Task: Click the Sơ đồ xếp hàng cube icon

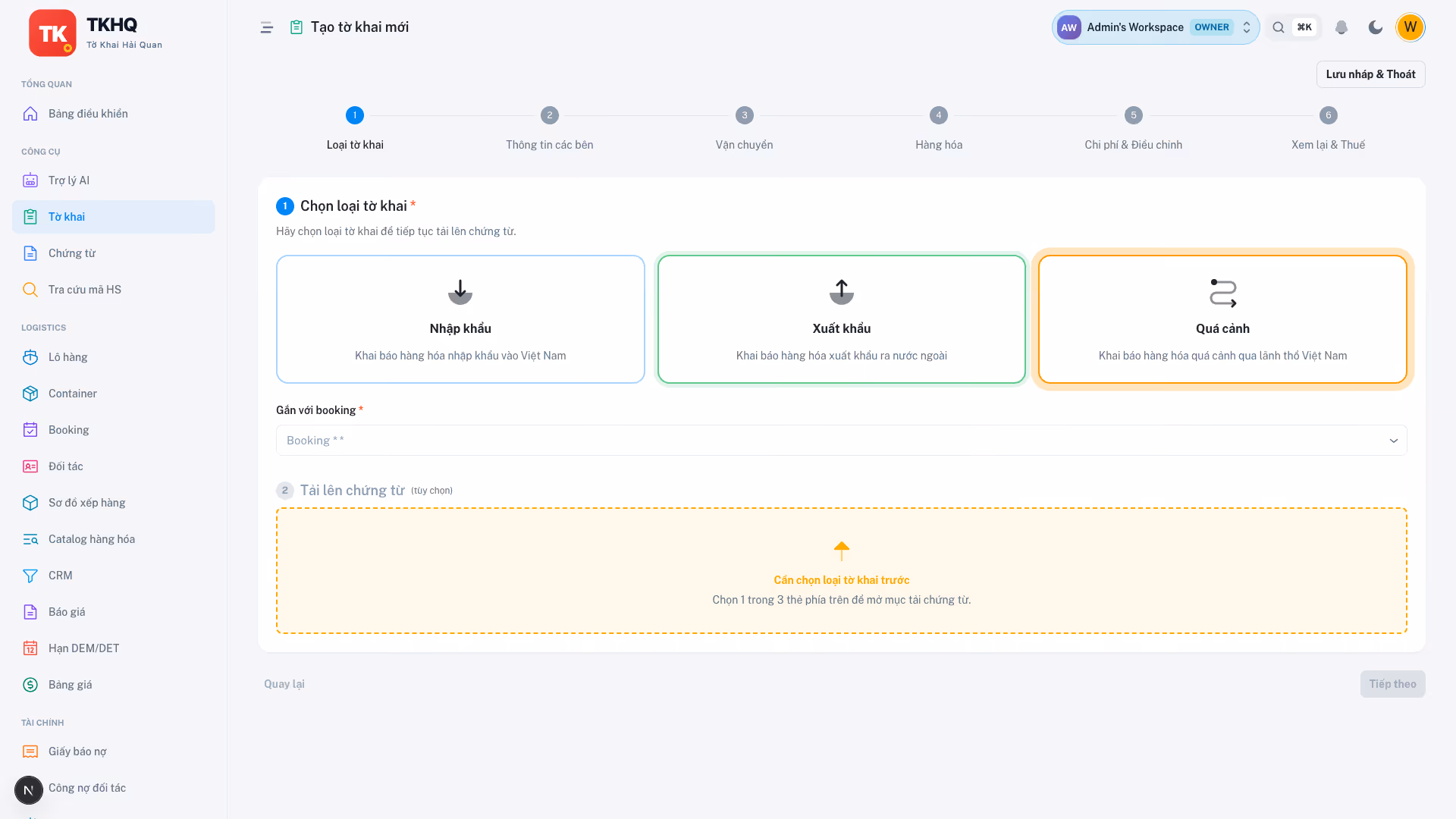Action: coord(30,503)
